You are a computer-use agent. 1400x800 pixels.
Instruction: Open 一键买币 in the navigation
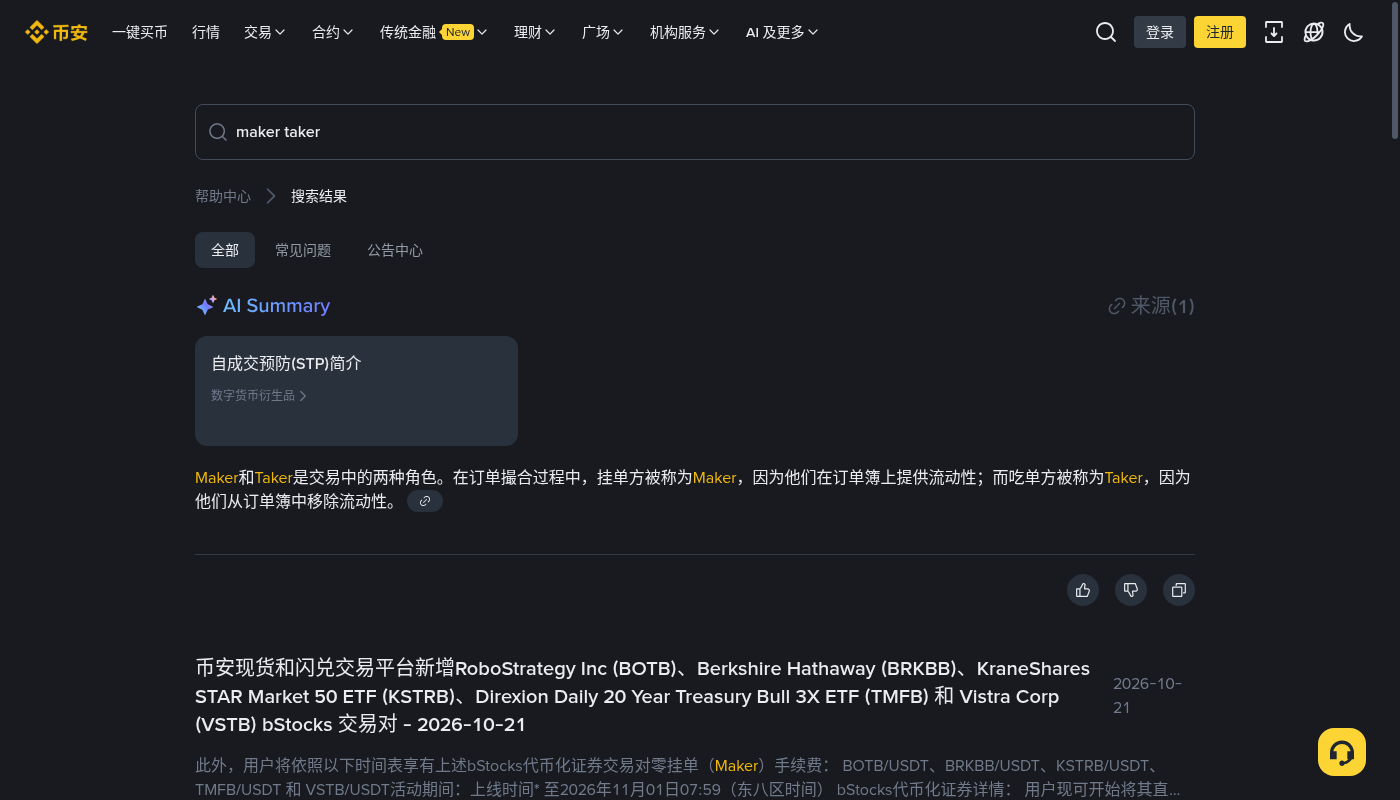click(140, 32)
